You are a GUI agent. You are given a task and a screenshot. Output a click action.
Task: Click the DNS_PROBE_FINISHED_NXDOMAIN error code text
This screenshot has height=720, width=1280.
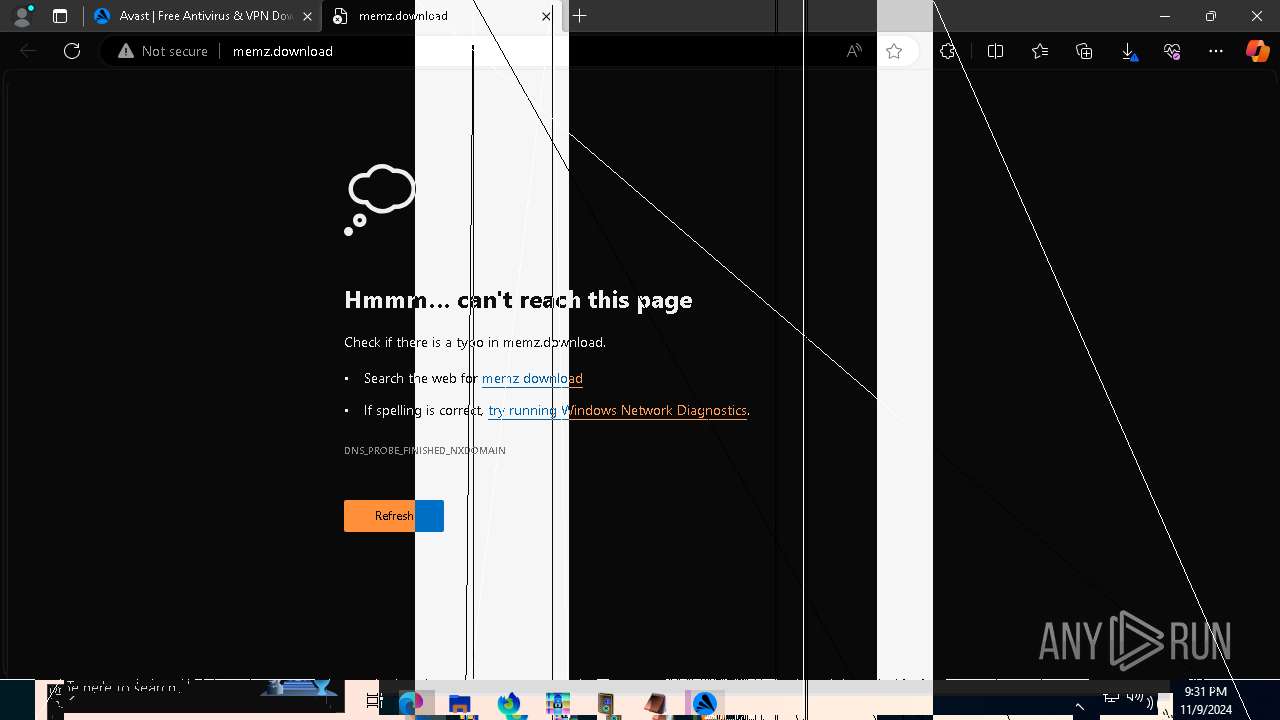425,450
